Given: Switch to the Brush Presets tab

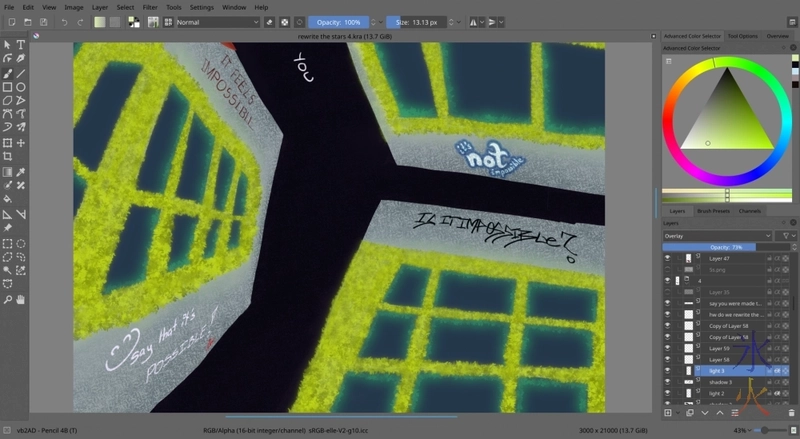Looking at the screenshot, I should [x=713, y=211].
